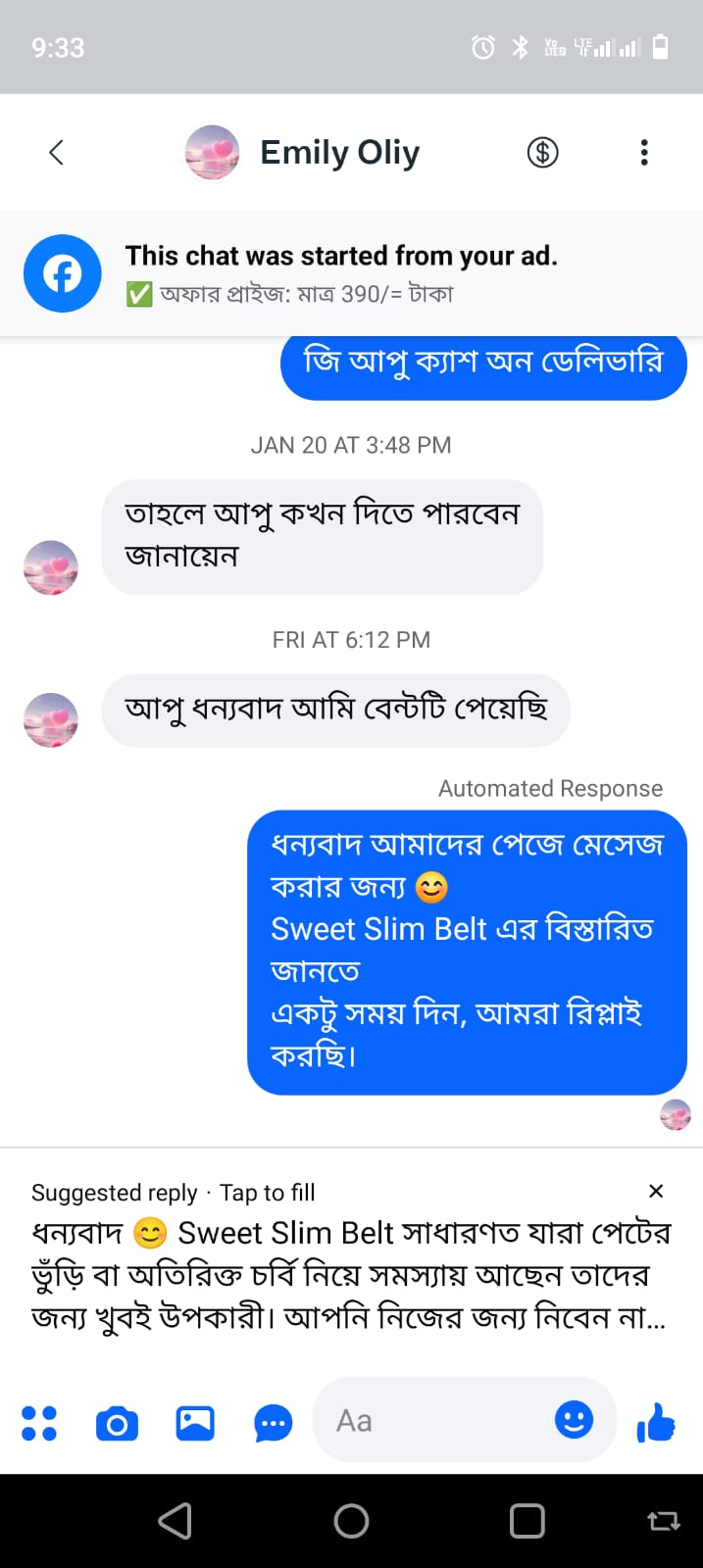Open the payment ($) icon in chat header

(x=542, y=152)
